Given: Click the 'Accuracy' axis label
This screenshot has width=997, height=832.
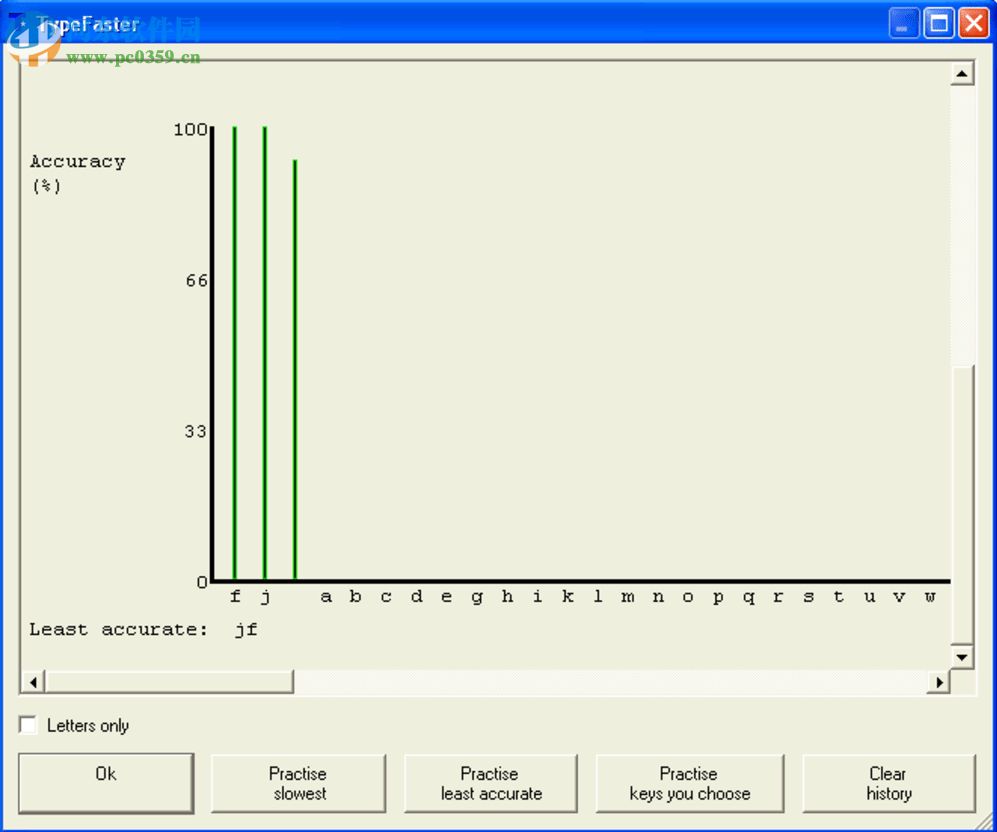Looking at the screenshot, I should click(78, 161).
